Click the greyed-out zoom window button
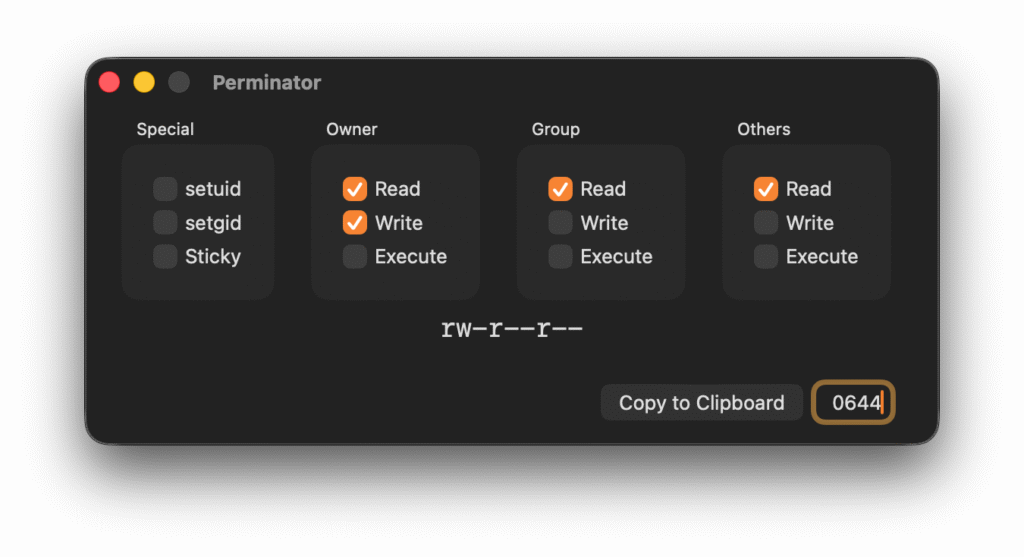Screen dimensions: 1024x557 click(x=178, y=83)
